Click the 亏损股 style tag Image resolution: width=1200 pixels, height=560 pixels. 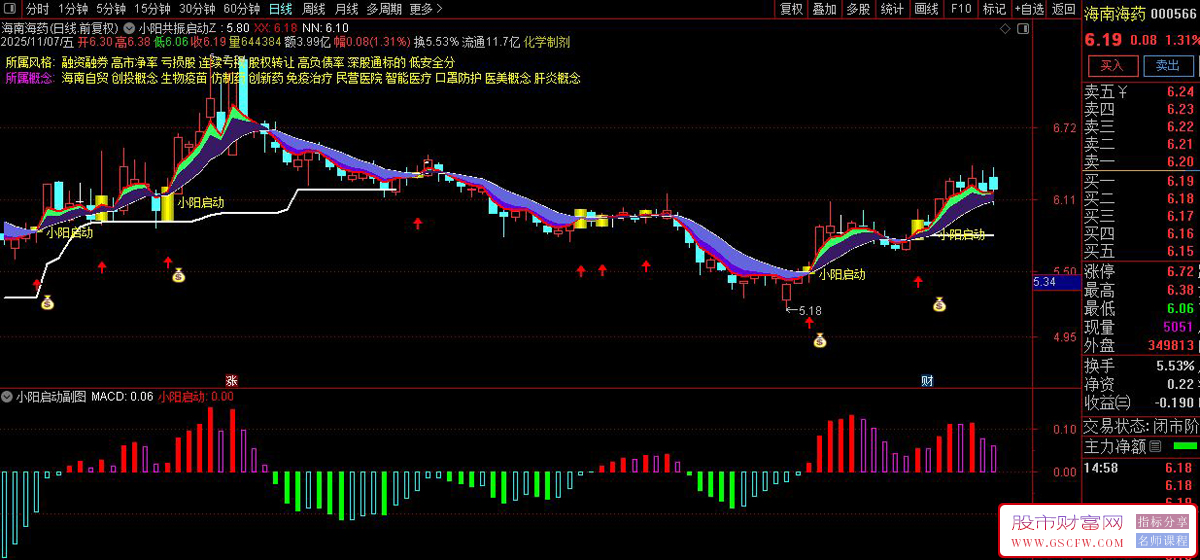tap(179, 62)
